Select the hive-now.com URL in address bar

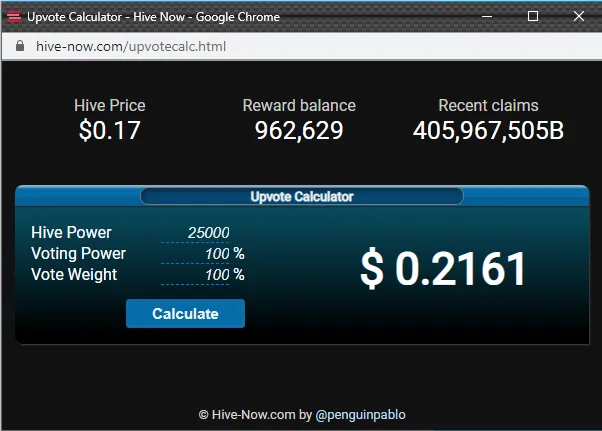pyautogui.click(x=131, y=46)
